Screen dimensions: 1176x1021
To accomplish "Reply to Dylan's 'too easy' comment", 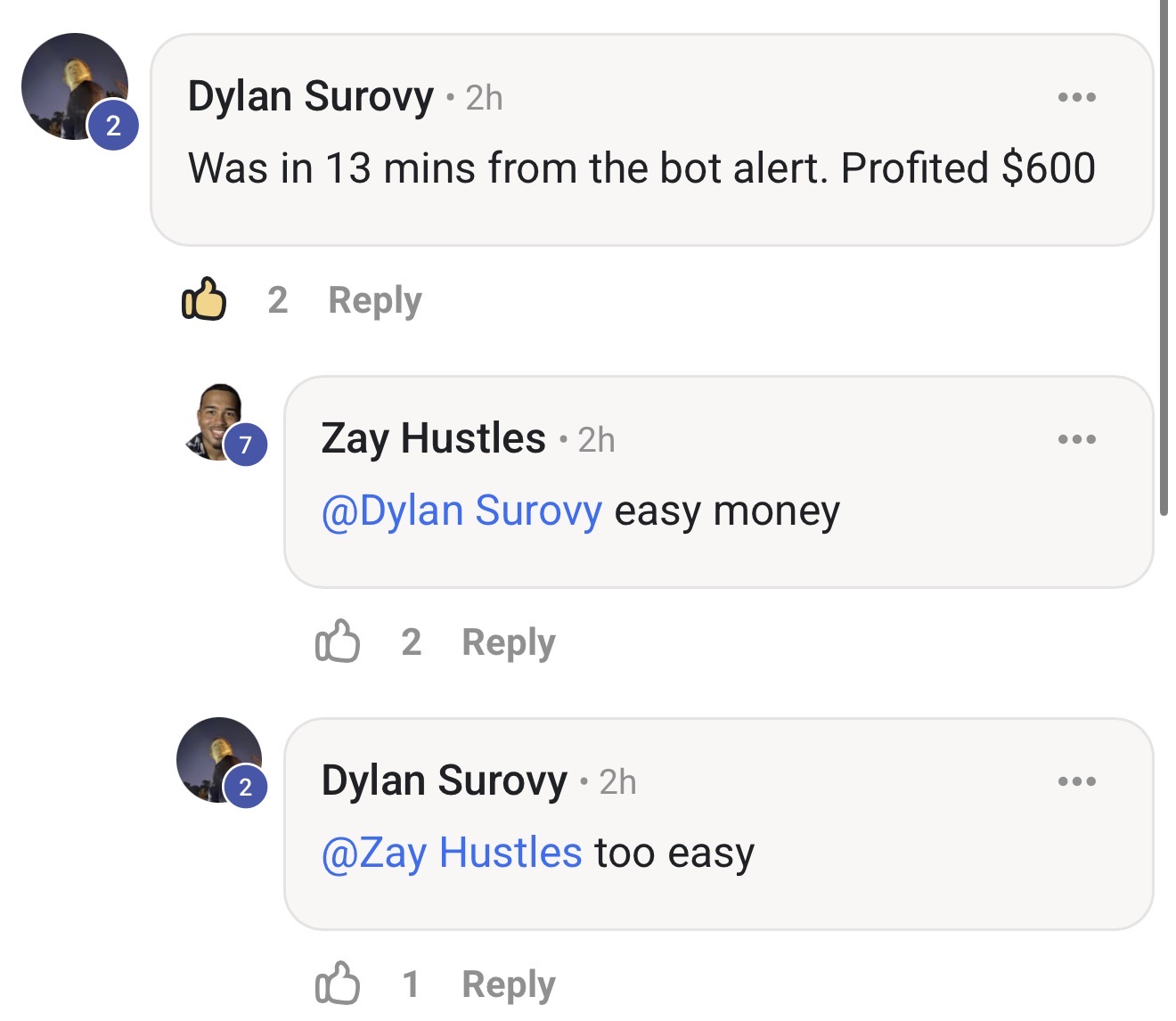I will tap(507, 984).
